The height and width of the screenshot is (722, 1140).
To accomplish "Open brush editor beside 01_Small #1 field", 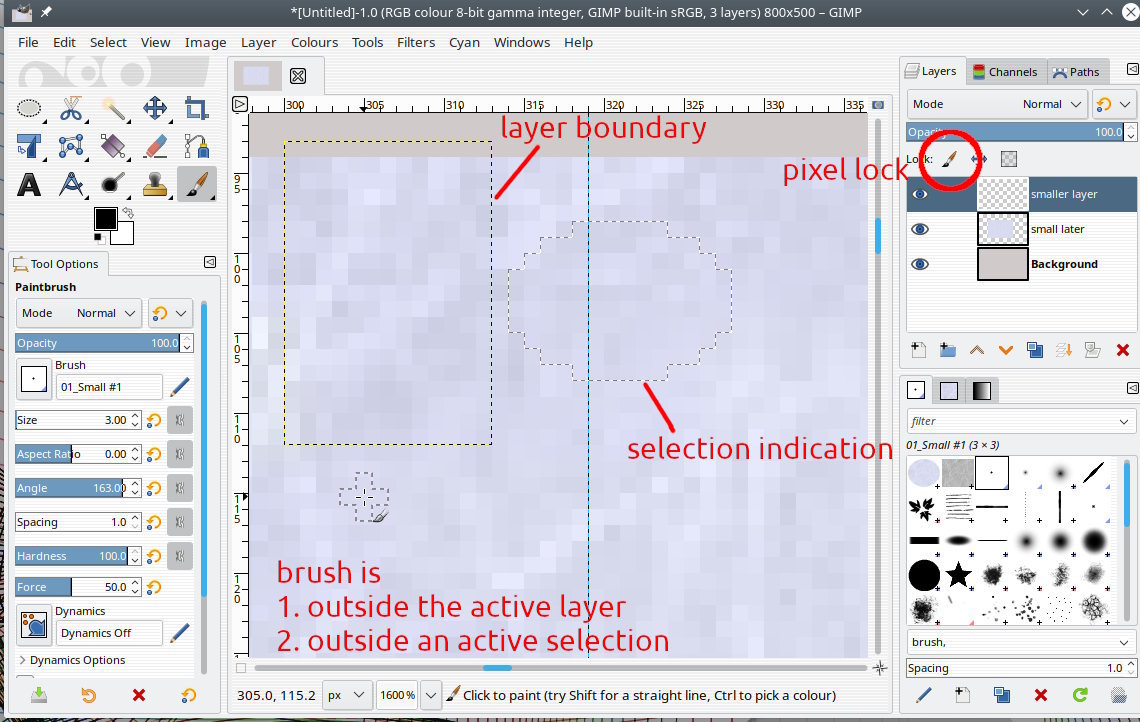I will (x=180, y=387).
